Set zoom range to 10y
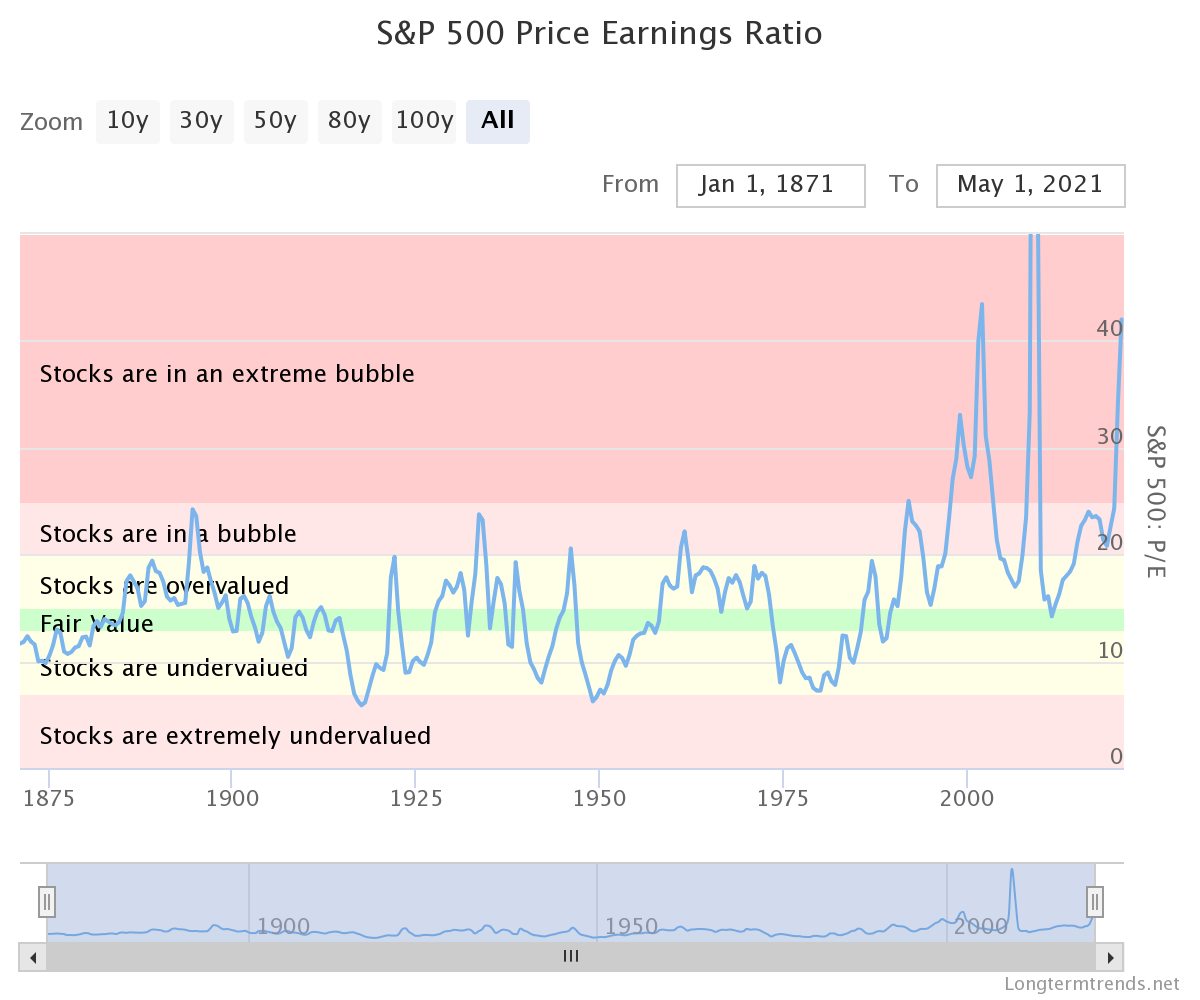Viewport: 1200px width, 1000px height. [x=127, y=121]
